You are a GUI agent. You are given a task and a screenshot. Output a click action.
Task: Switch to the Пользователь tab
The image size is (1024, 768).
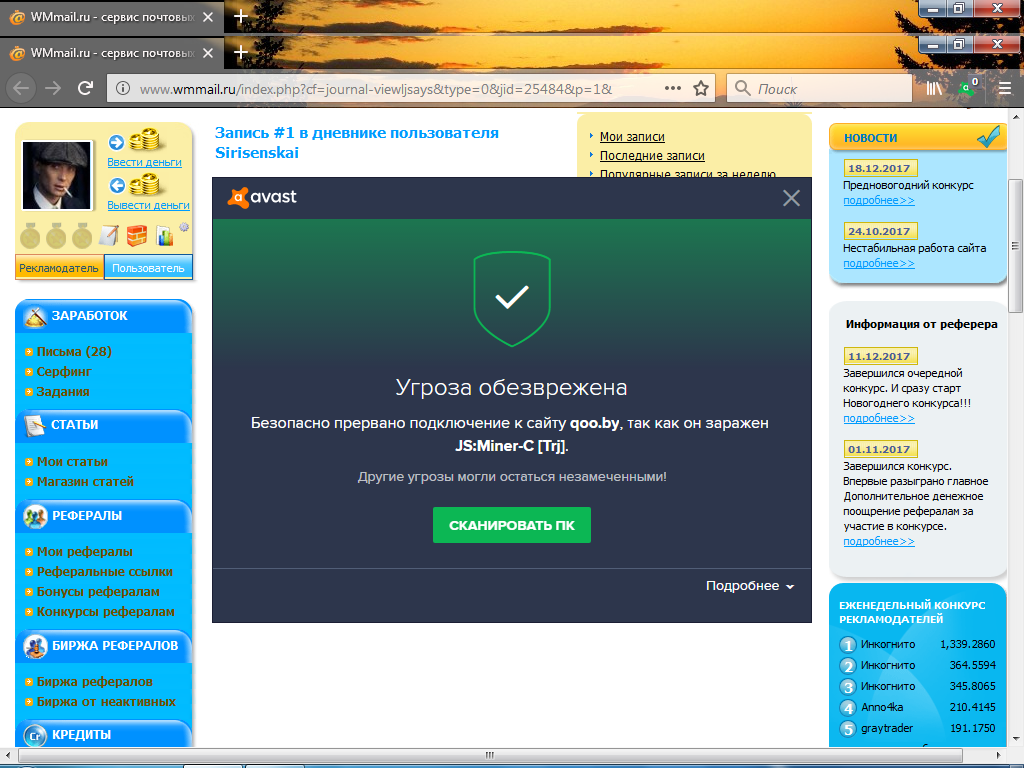point(148,268)
